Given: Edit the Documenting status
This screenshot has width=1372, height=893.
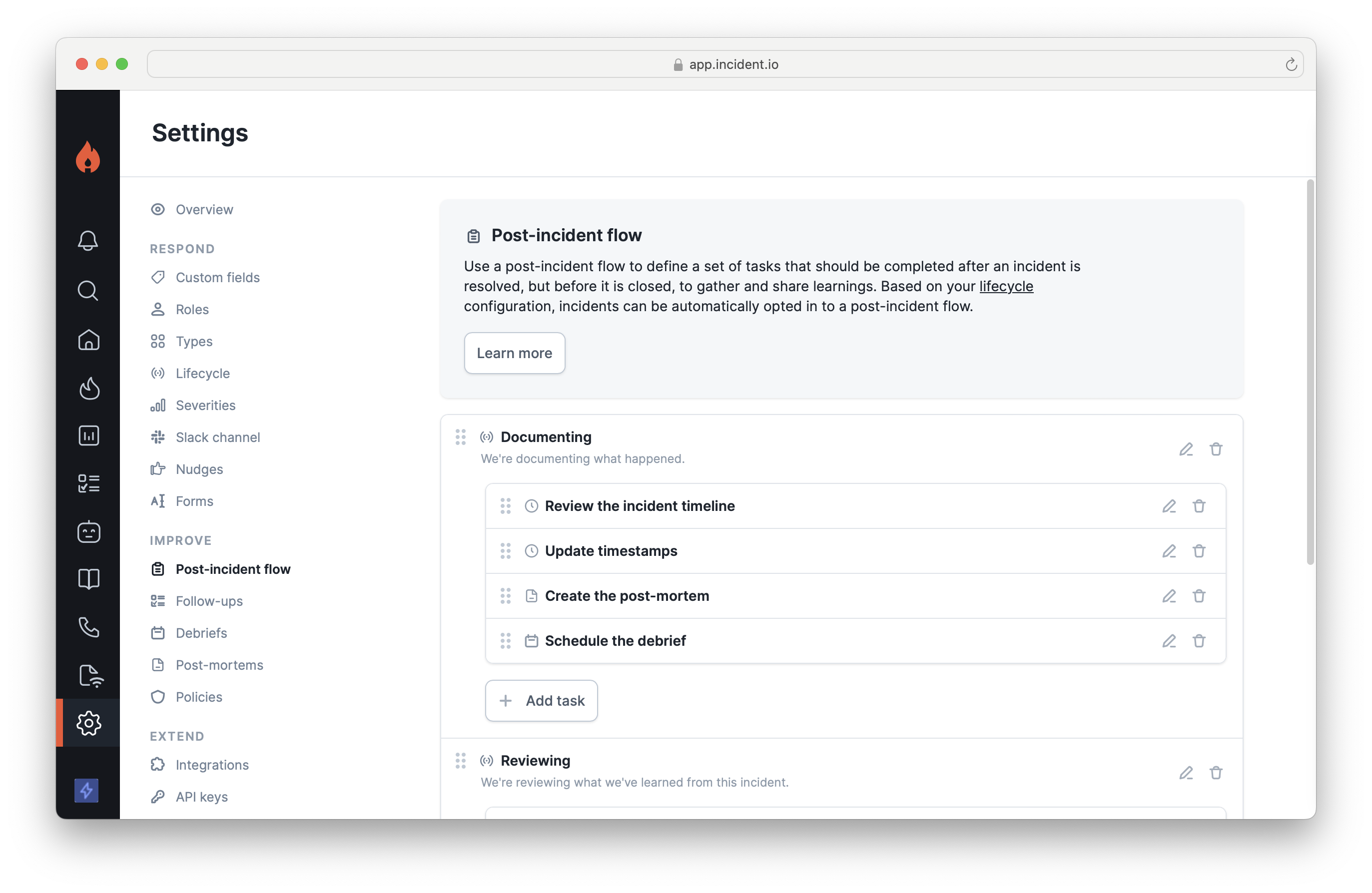Looking at the screenshot, I should [1186, 449].
